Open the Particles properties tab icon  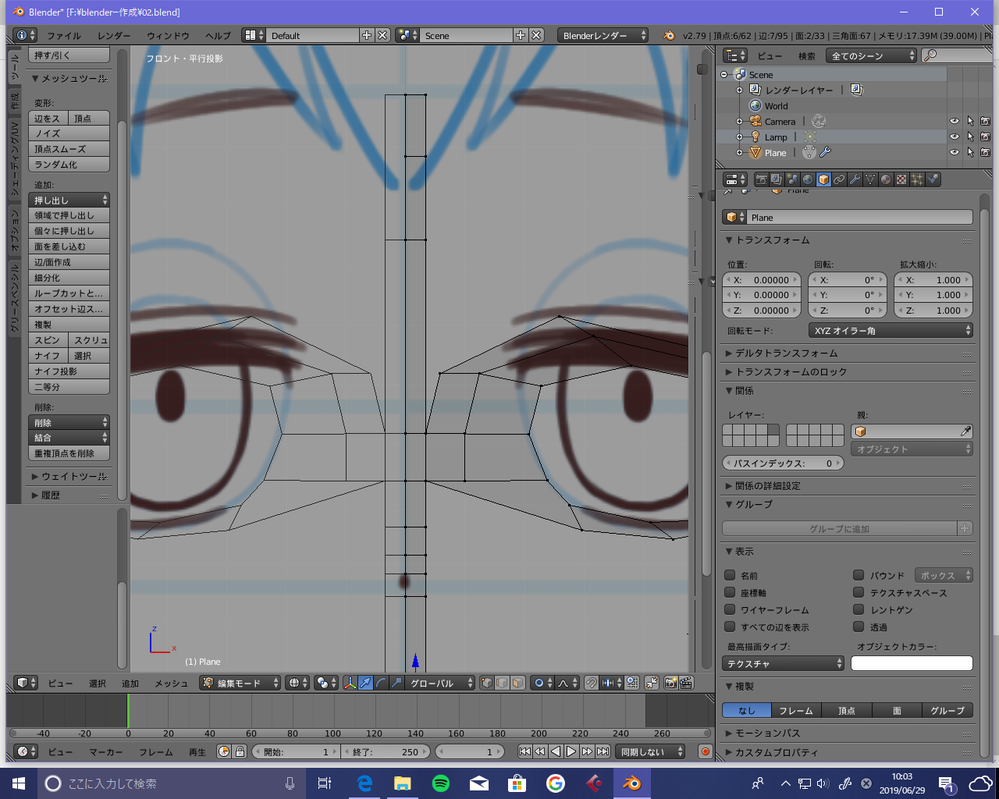pos(918,179)
